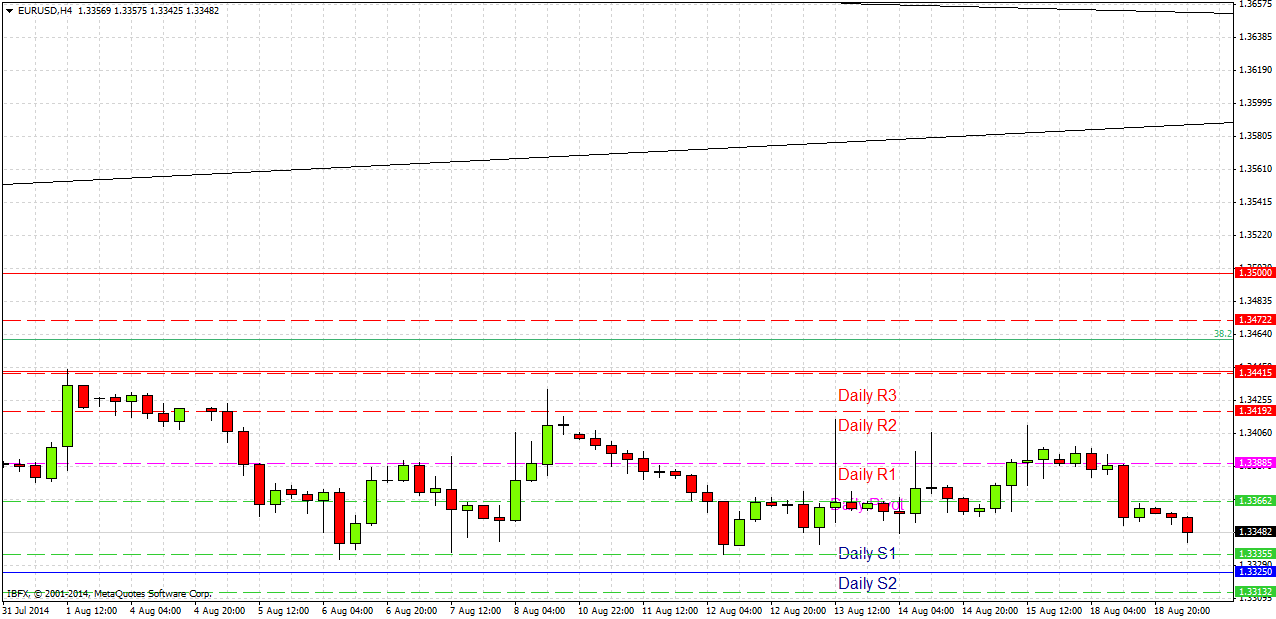Click the 18 Aug 20:00 axis label
The width and height of the screenshot is (1276, 619).
point(1180,609)
